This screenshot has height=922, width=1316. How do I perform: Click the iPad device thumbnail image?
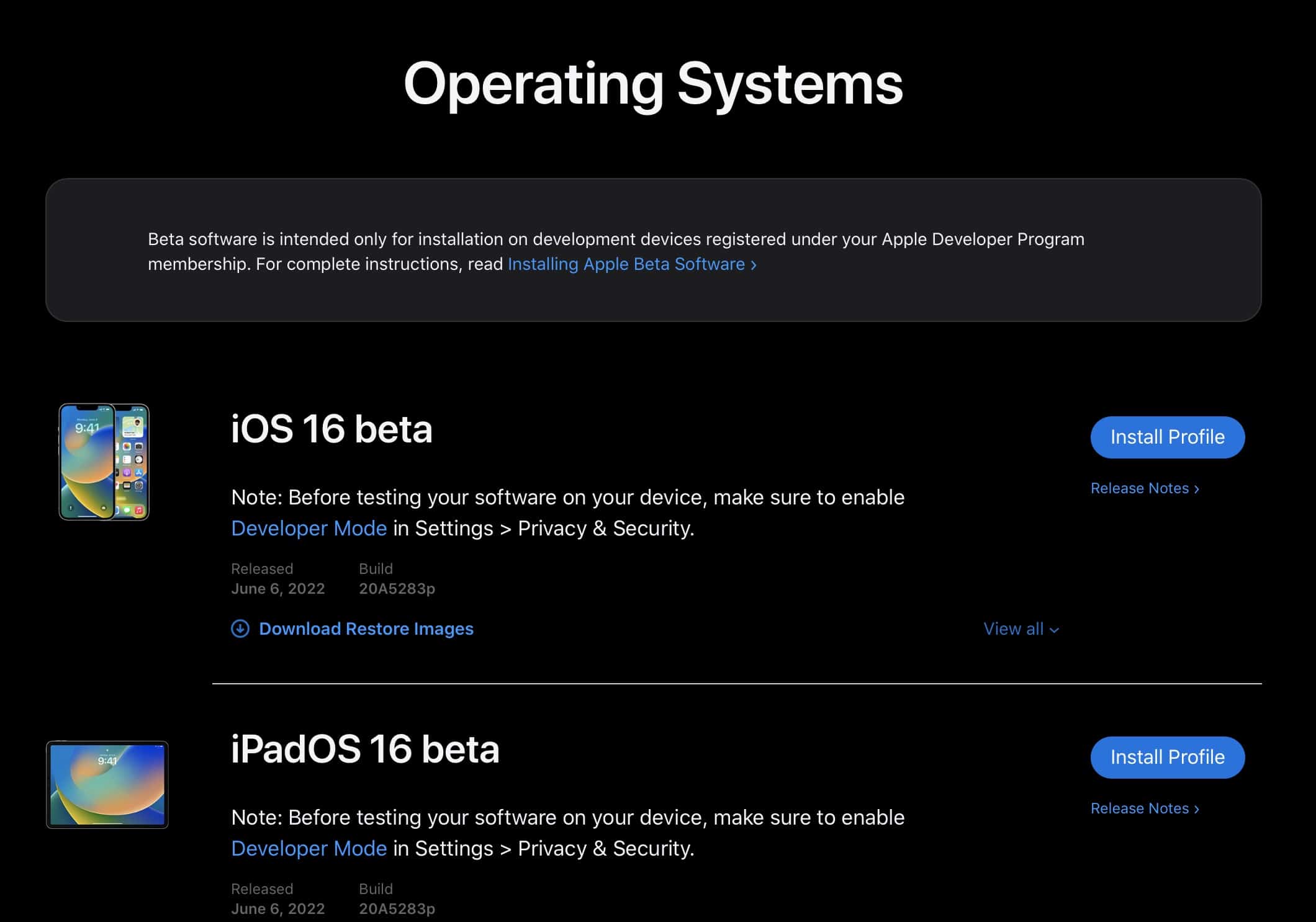click(107, 784)
